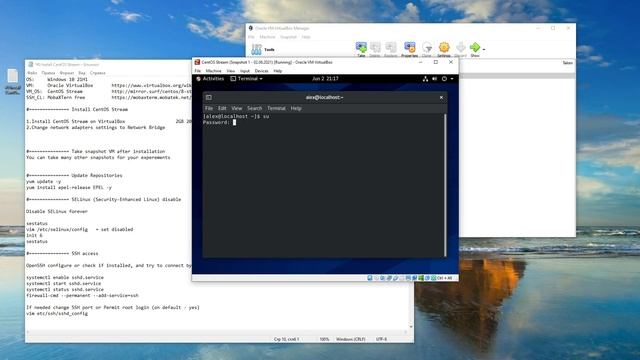The height and width of the screenshot is (360, 640).
Task: Click optical disk icon in VM status bar
Action: (x=376, y=278)
